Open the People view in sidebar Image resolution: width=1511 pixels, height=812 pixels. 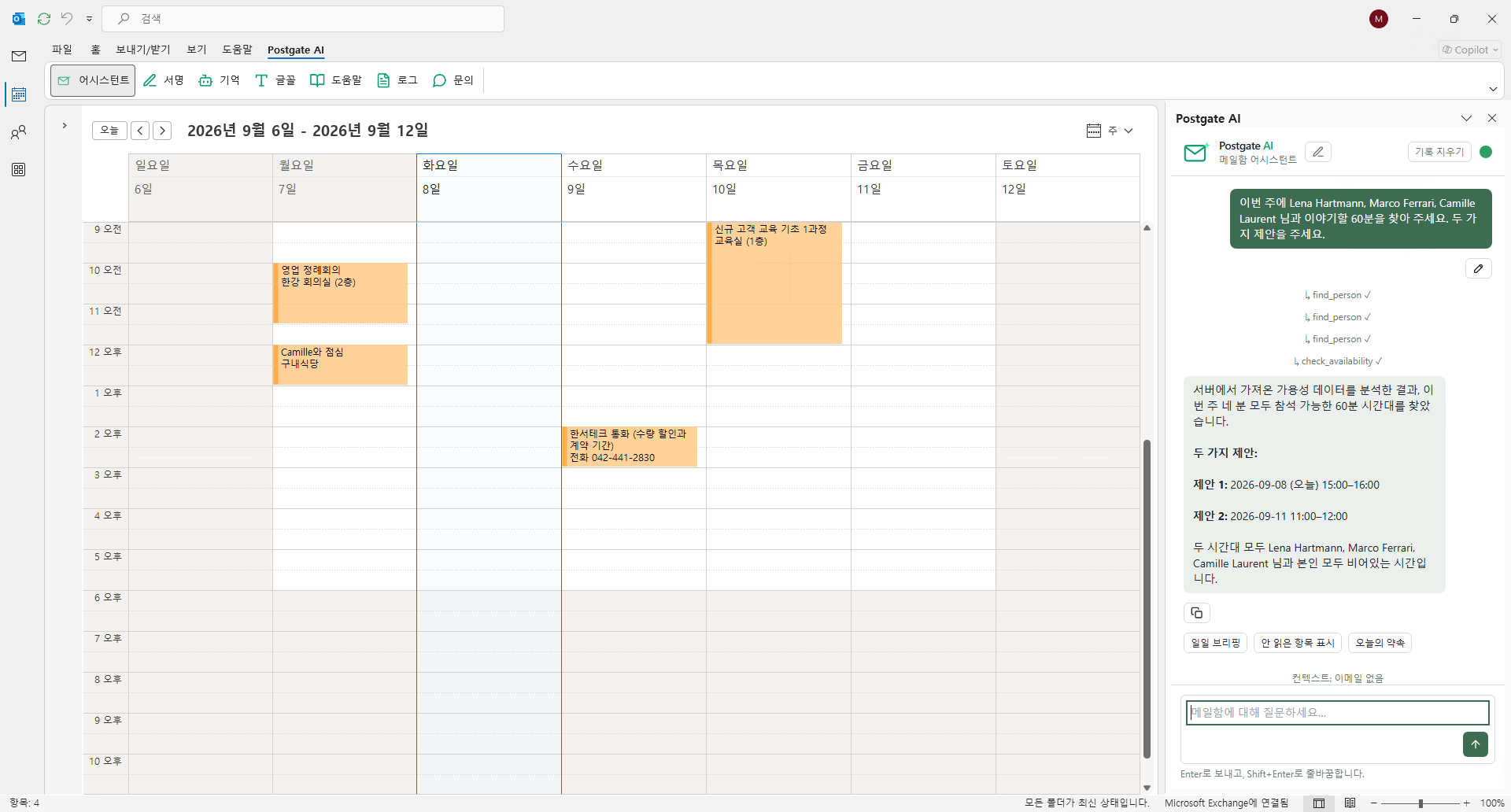point(19,132)
